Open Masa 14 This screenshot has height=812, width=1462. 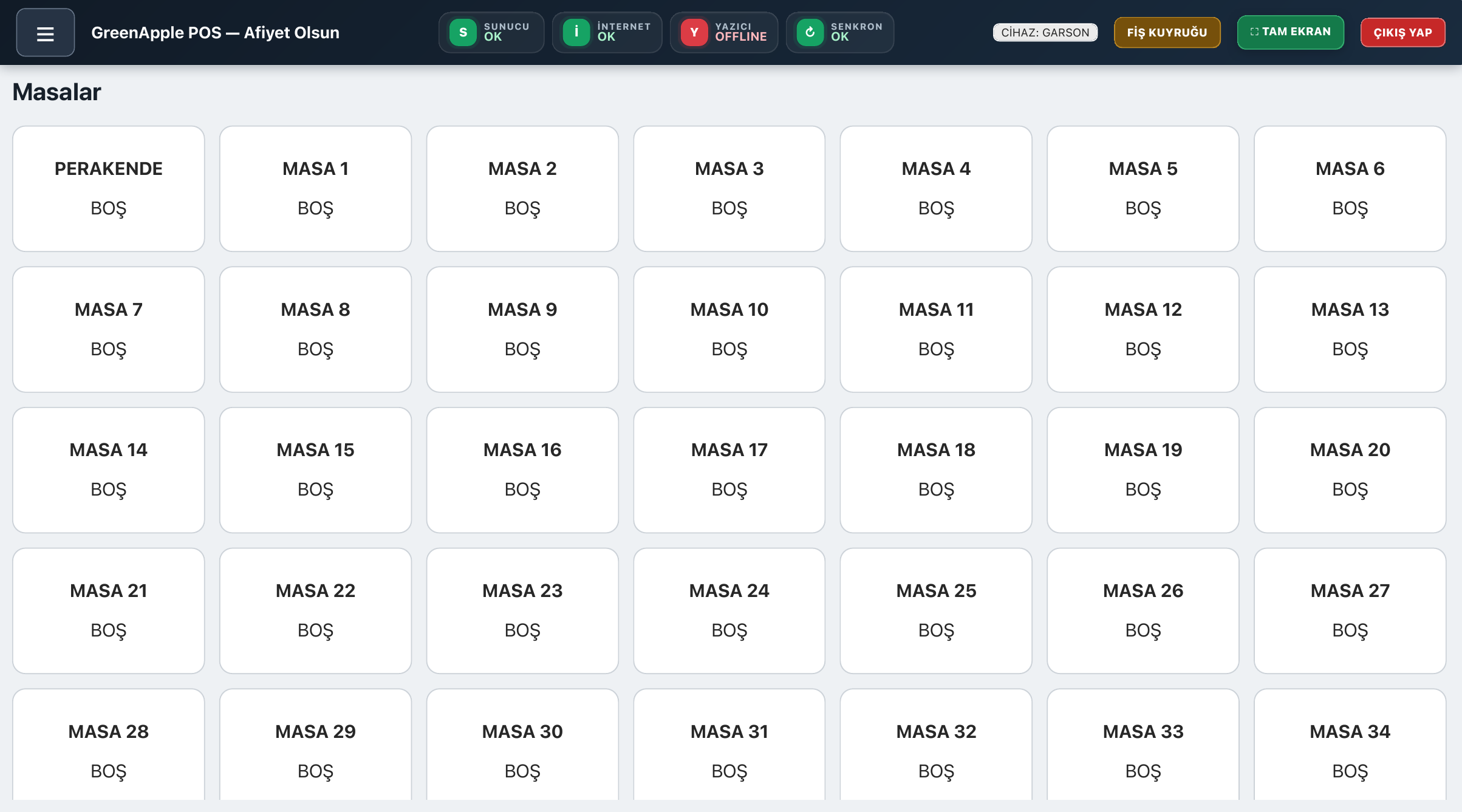tap(109, 470)
